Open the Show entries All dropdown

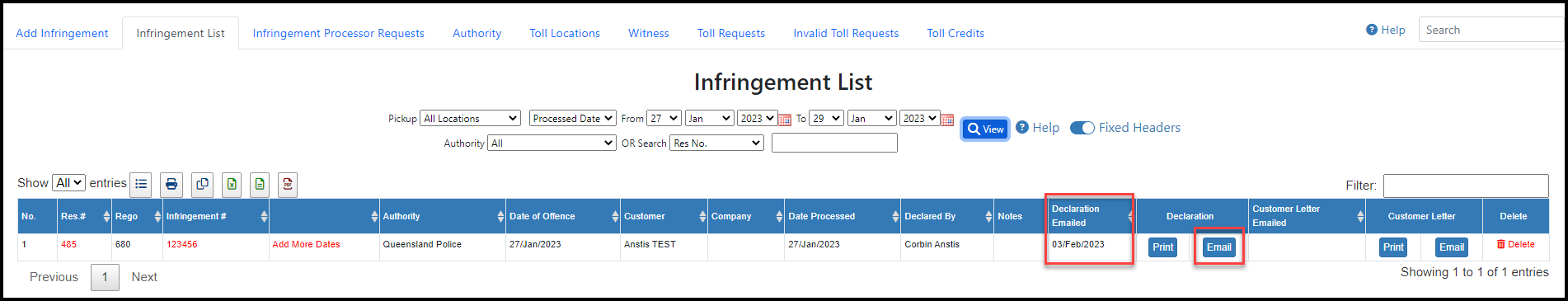tap(68, 183)
